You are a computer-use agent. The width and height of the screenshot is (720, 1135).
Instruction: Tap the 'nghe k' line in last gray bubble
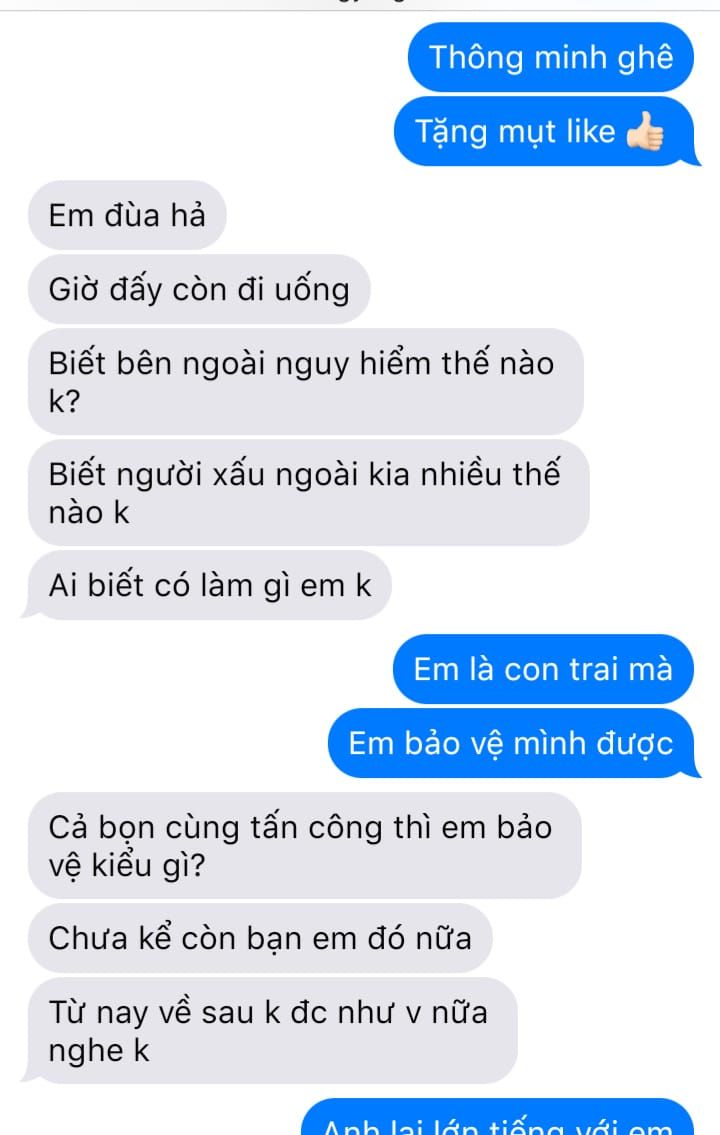pos(98,1050)
